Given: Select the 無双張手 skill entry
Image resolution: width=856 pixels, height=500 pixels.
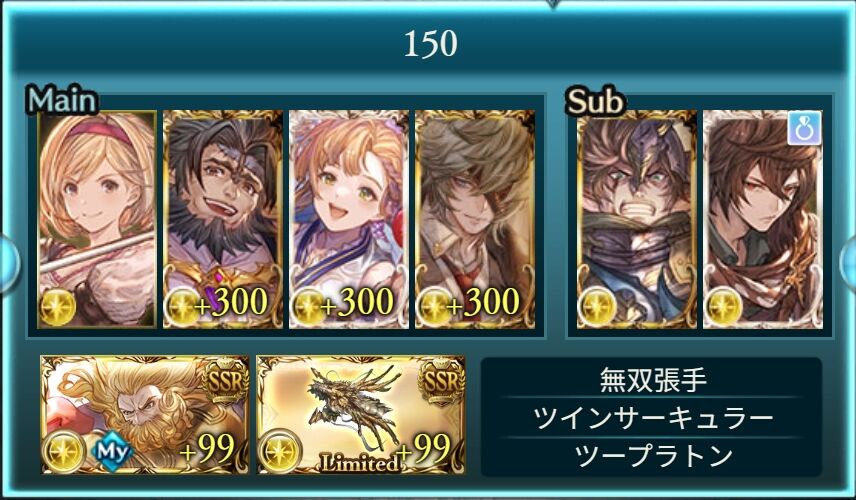Looking at the screenshot, I should (652, 379).
